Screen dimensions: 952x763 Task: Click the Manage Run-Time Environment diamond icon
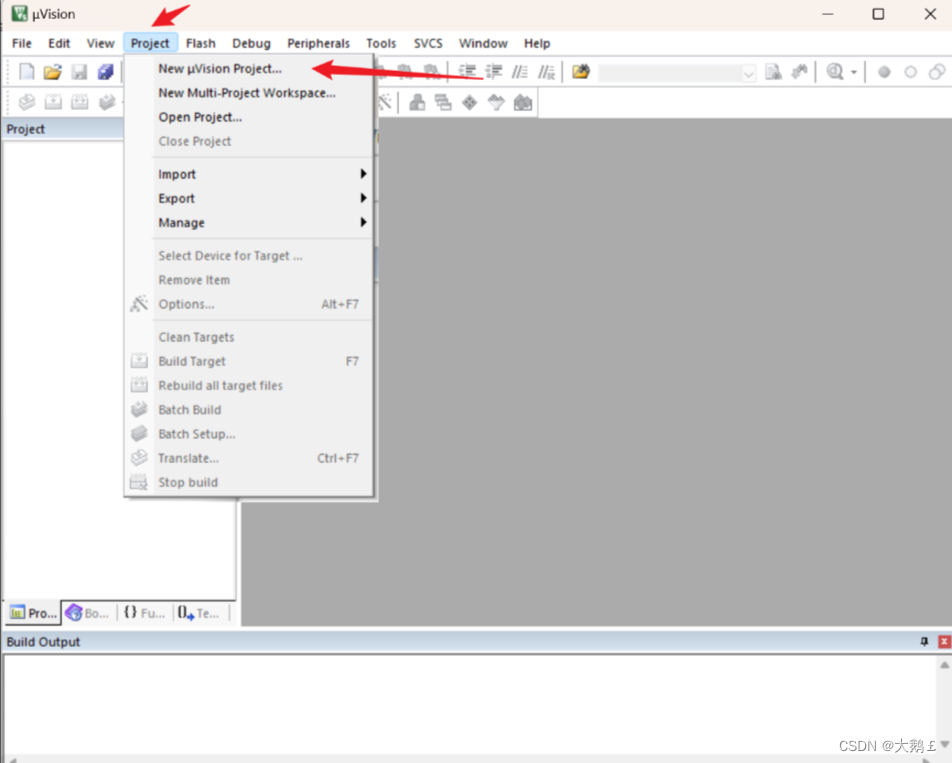click(469, 103)
